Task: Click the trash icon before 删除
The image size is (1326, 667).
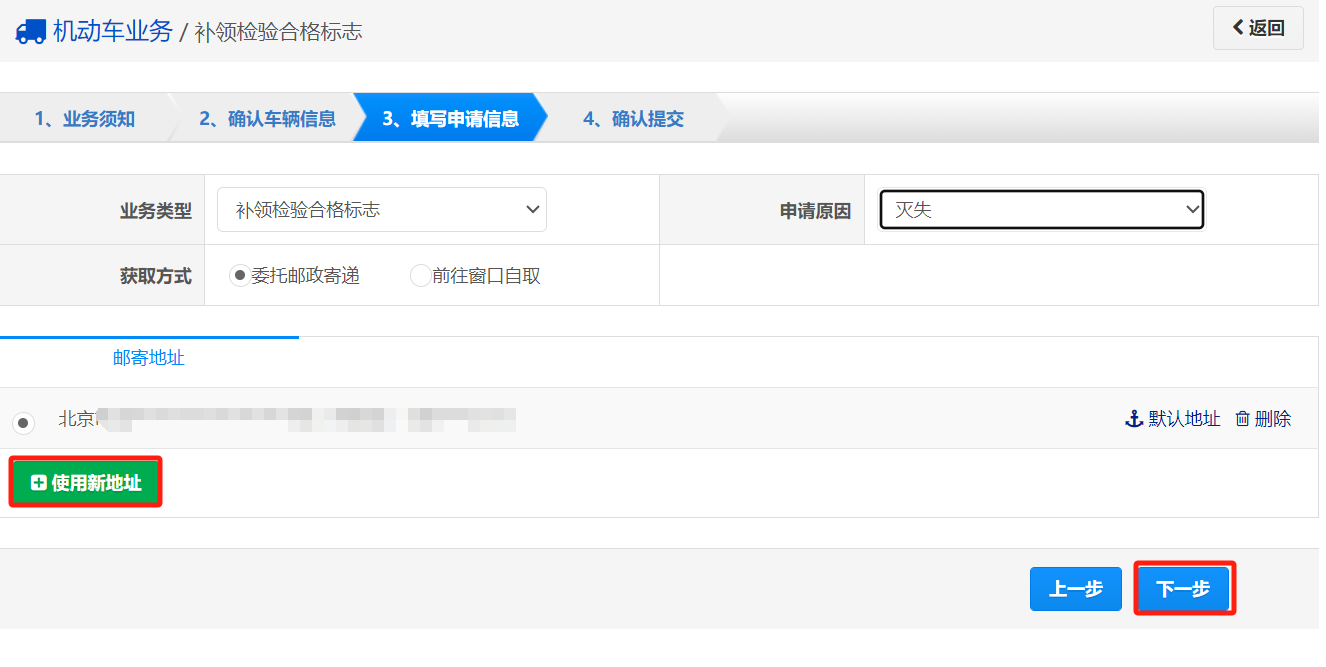Action: click(1243, 419)
